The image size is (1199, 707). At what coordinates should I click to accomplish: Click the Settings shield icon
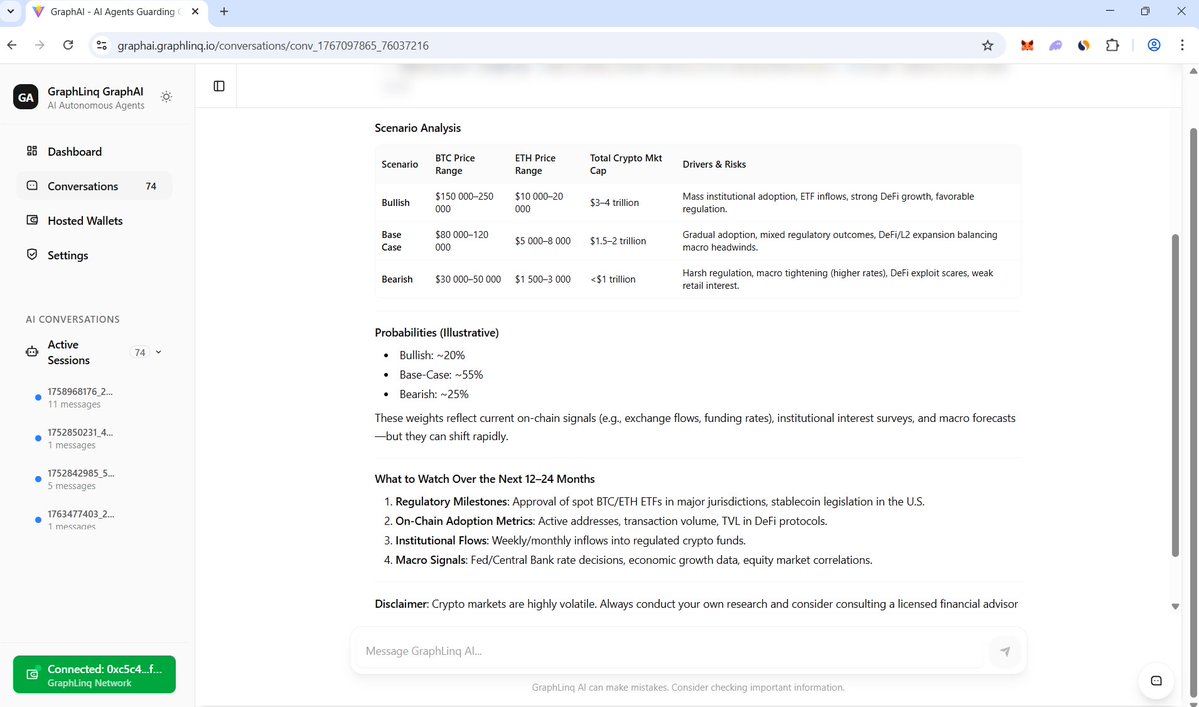pyautogui.click(x=31, y=254)
